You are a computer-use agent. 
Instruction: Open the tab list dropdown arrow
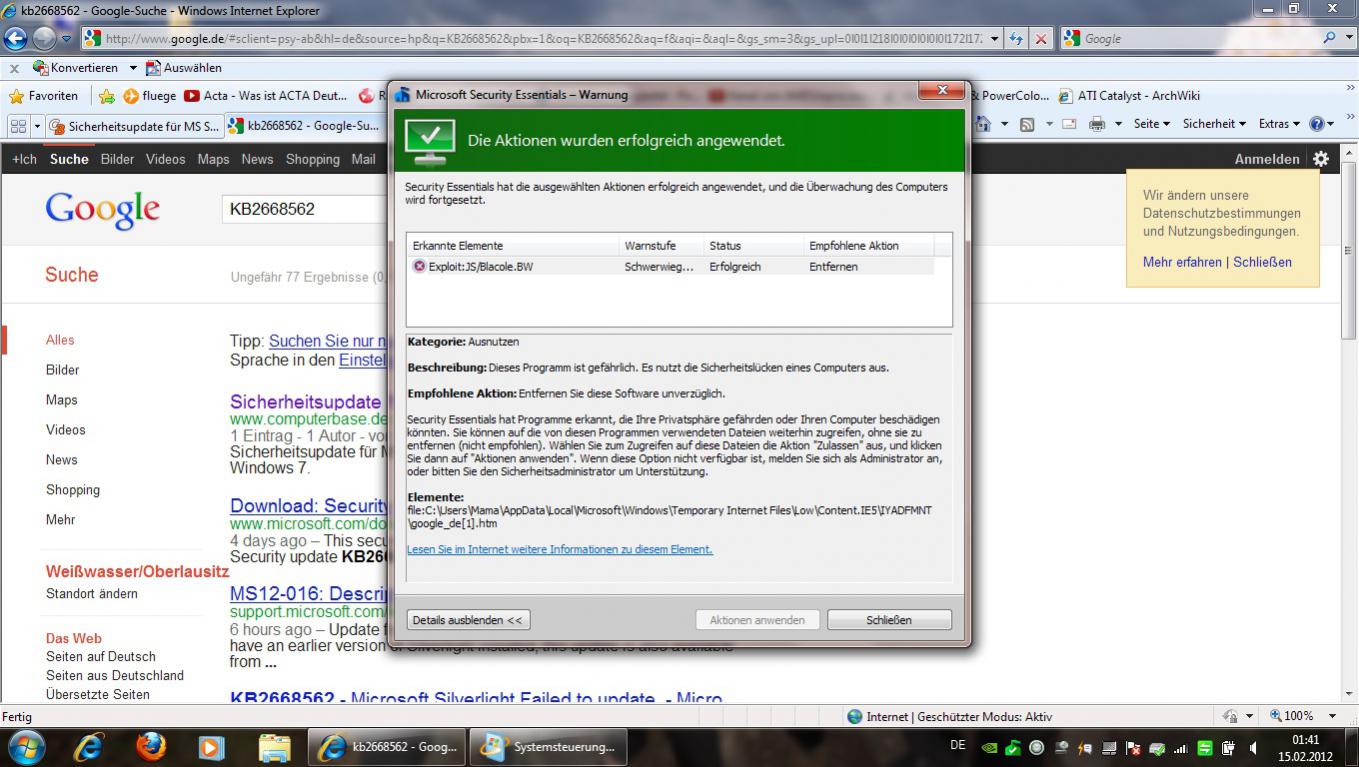38,126
